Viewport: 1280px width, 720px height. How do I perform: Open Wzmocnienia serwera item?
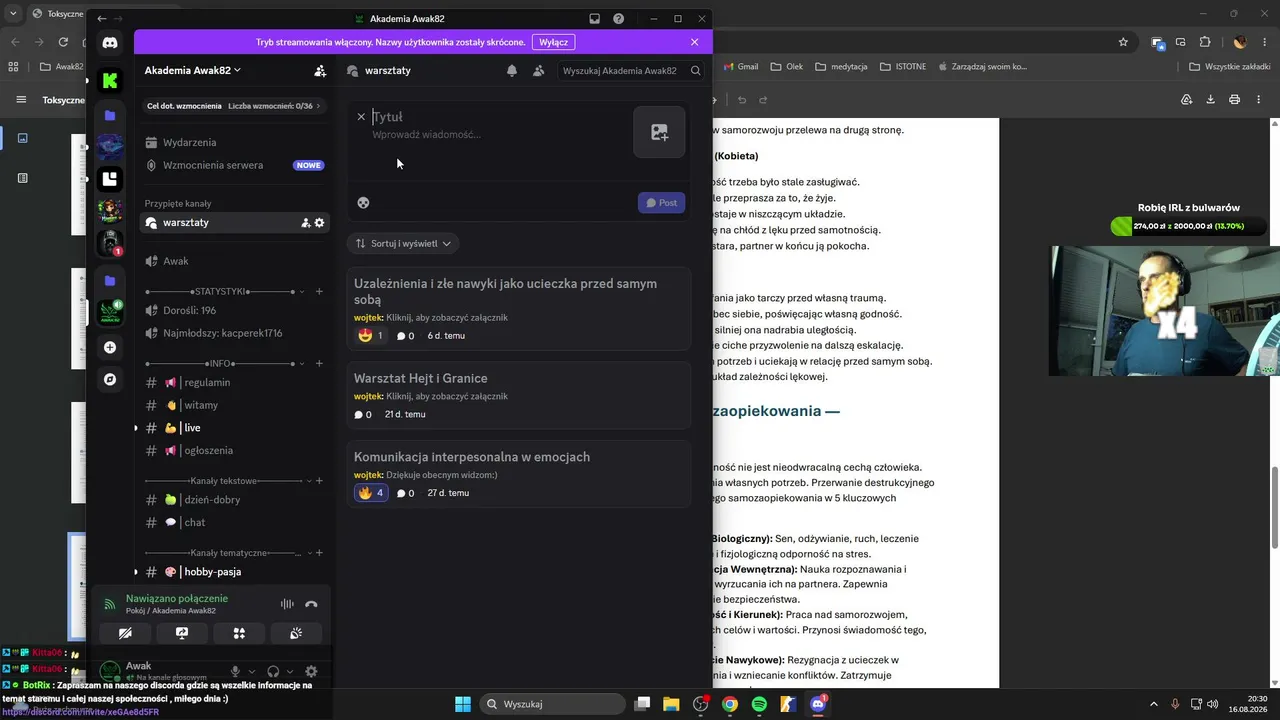[x=234, y=165]
